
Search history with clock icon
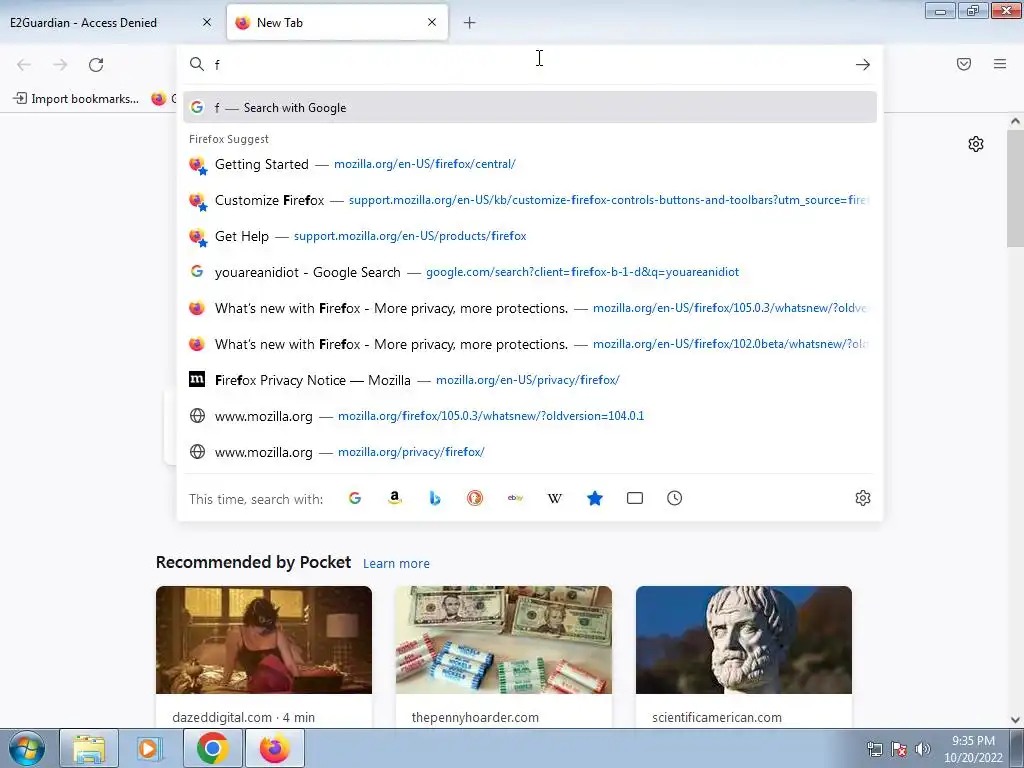675,498
